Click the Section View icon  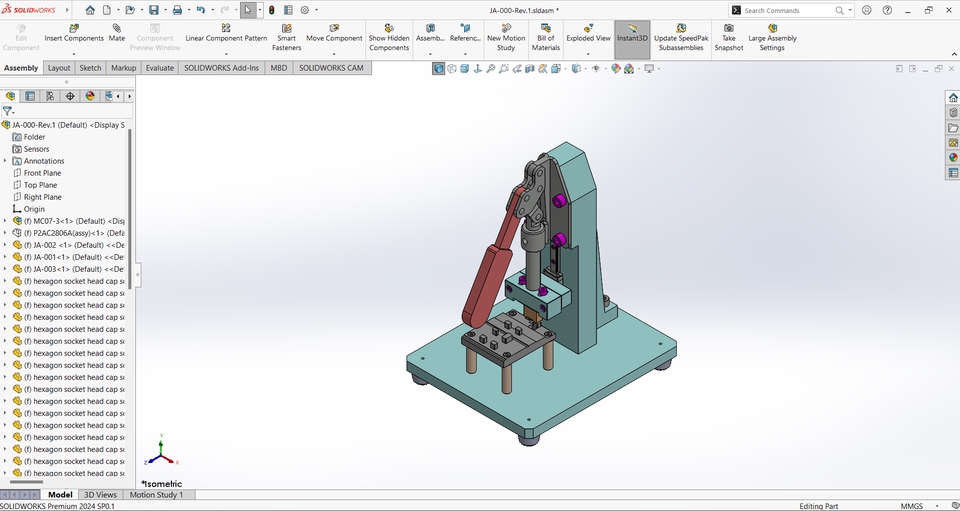point(530,69)
